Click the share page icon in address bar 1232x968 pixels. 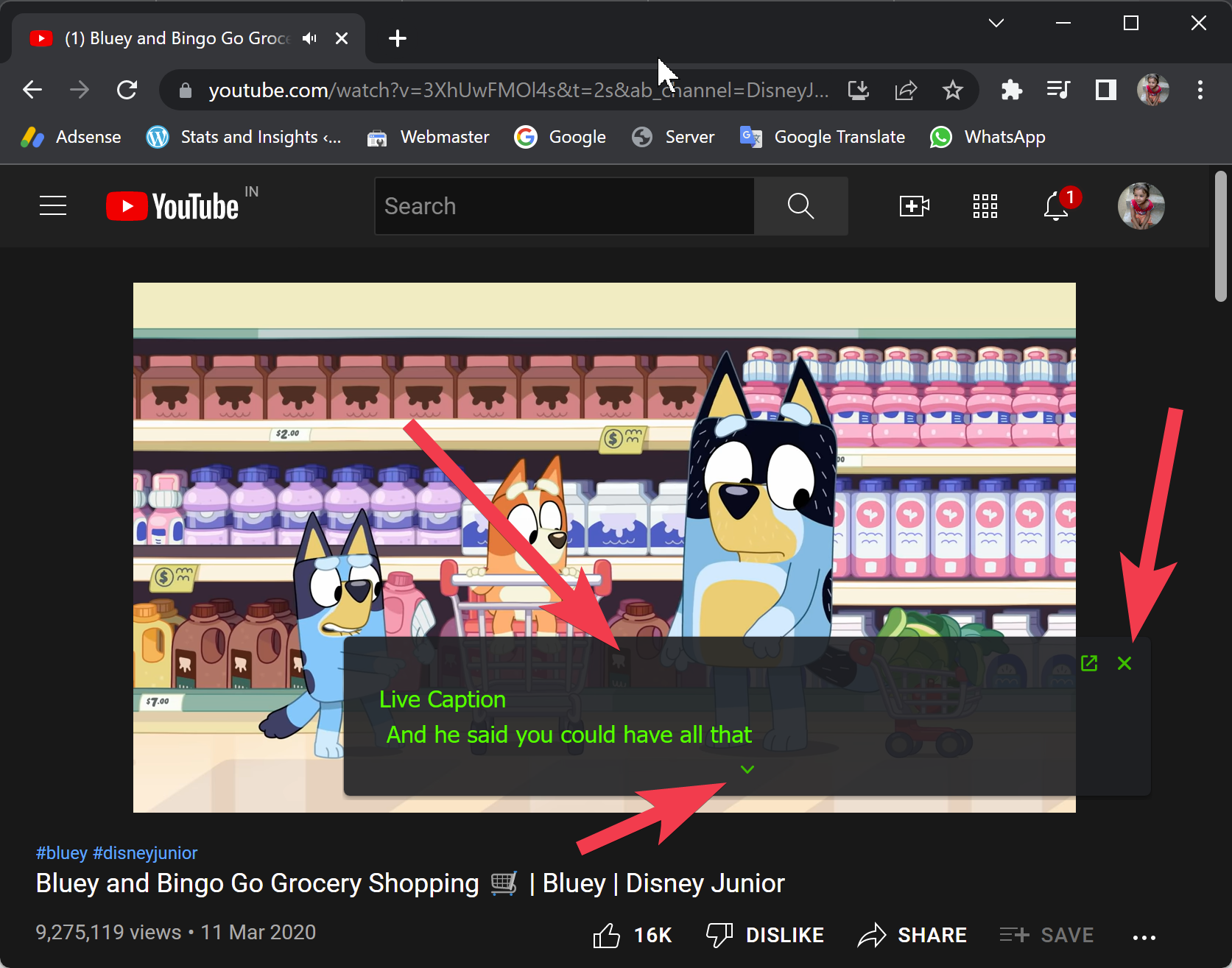pyautogui.click(x=906, y=90)
